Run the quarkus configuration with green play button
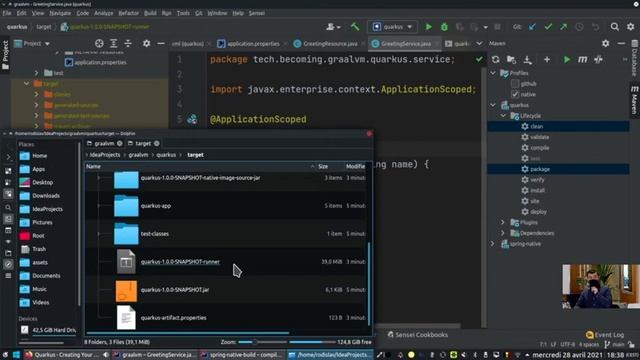The image size is (640, 360). (x=429, y=27)
